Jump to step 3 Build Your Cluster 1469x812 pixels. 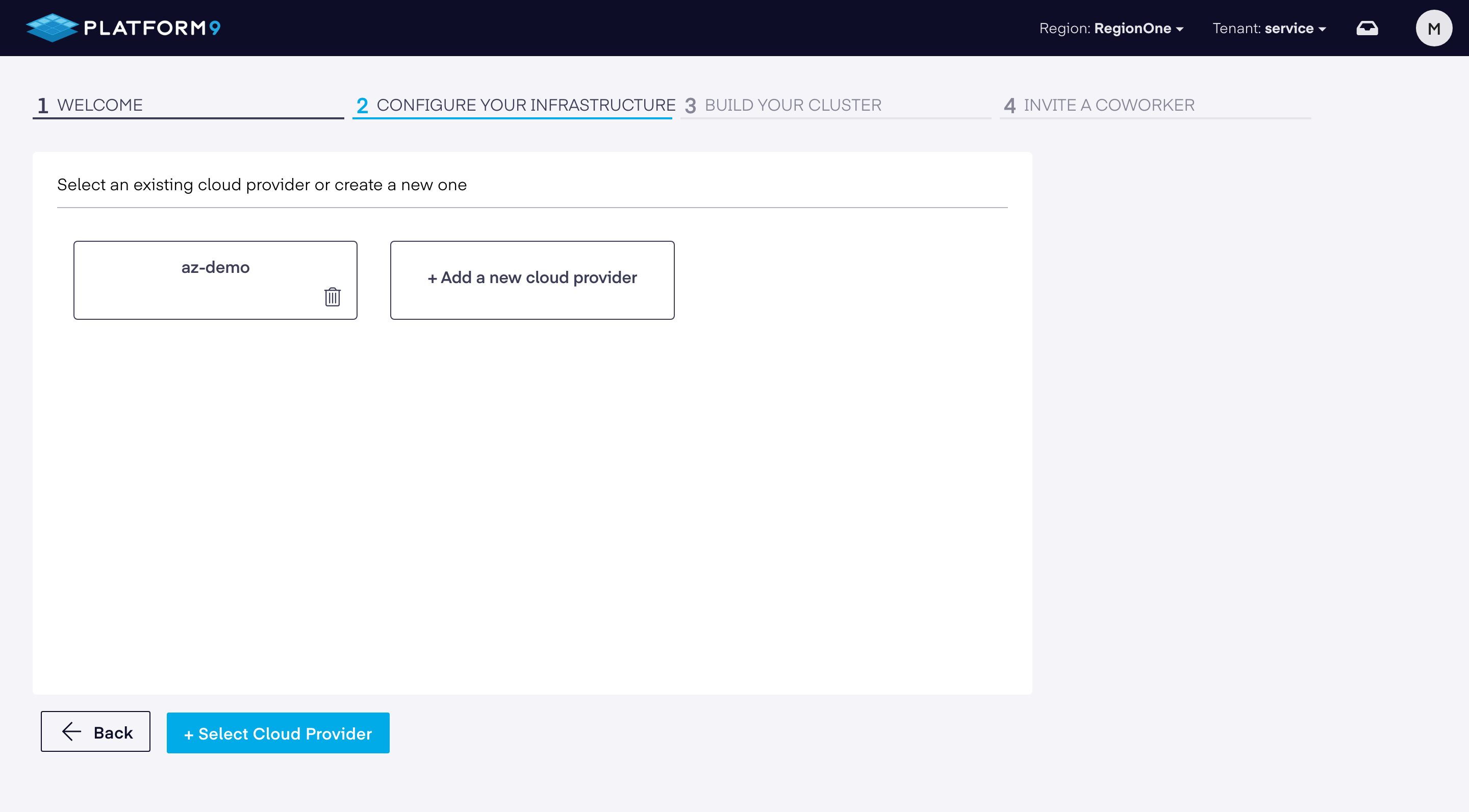pos(793,105)
